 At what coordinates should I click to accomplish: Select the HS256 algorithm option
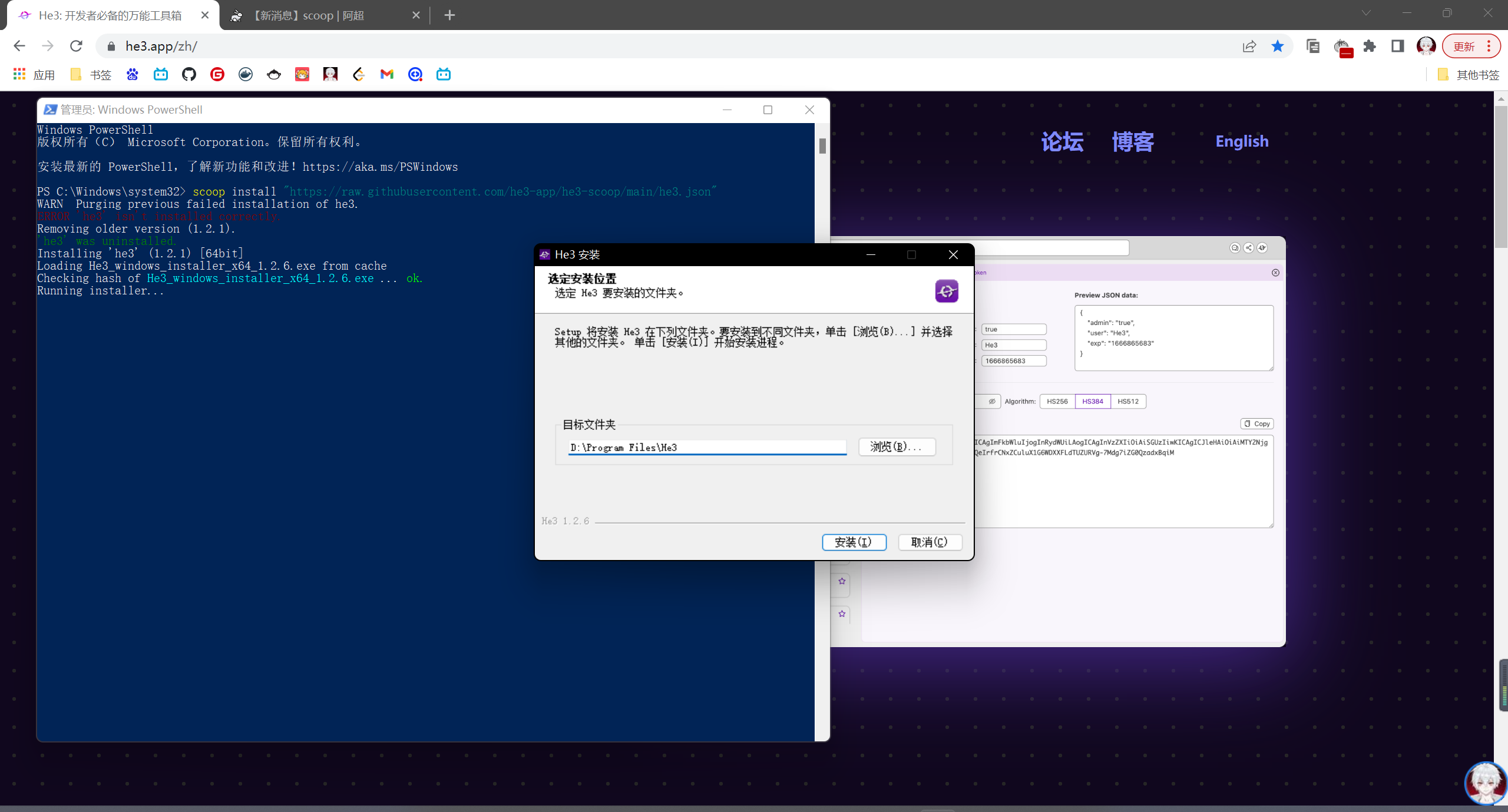pos(1057,402)
